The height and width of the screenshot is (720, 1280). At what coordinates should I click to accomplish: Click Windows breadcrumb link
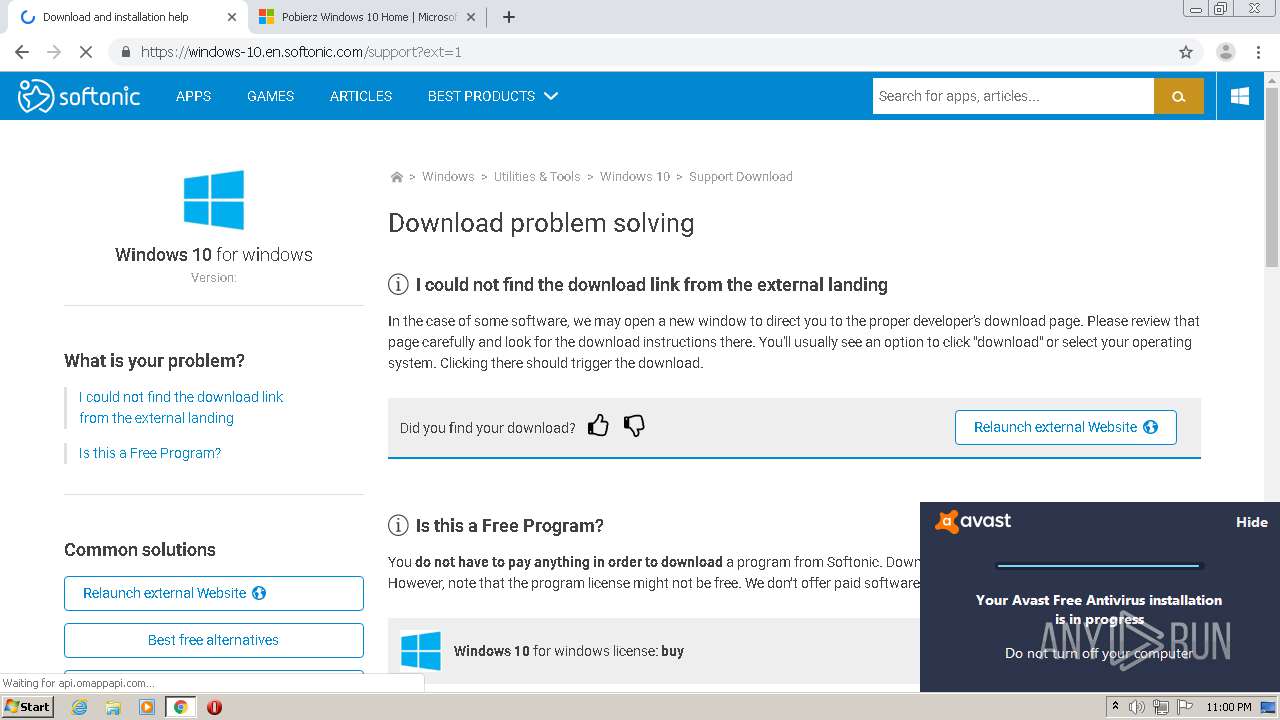448,177
